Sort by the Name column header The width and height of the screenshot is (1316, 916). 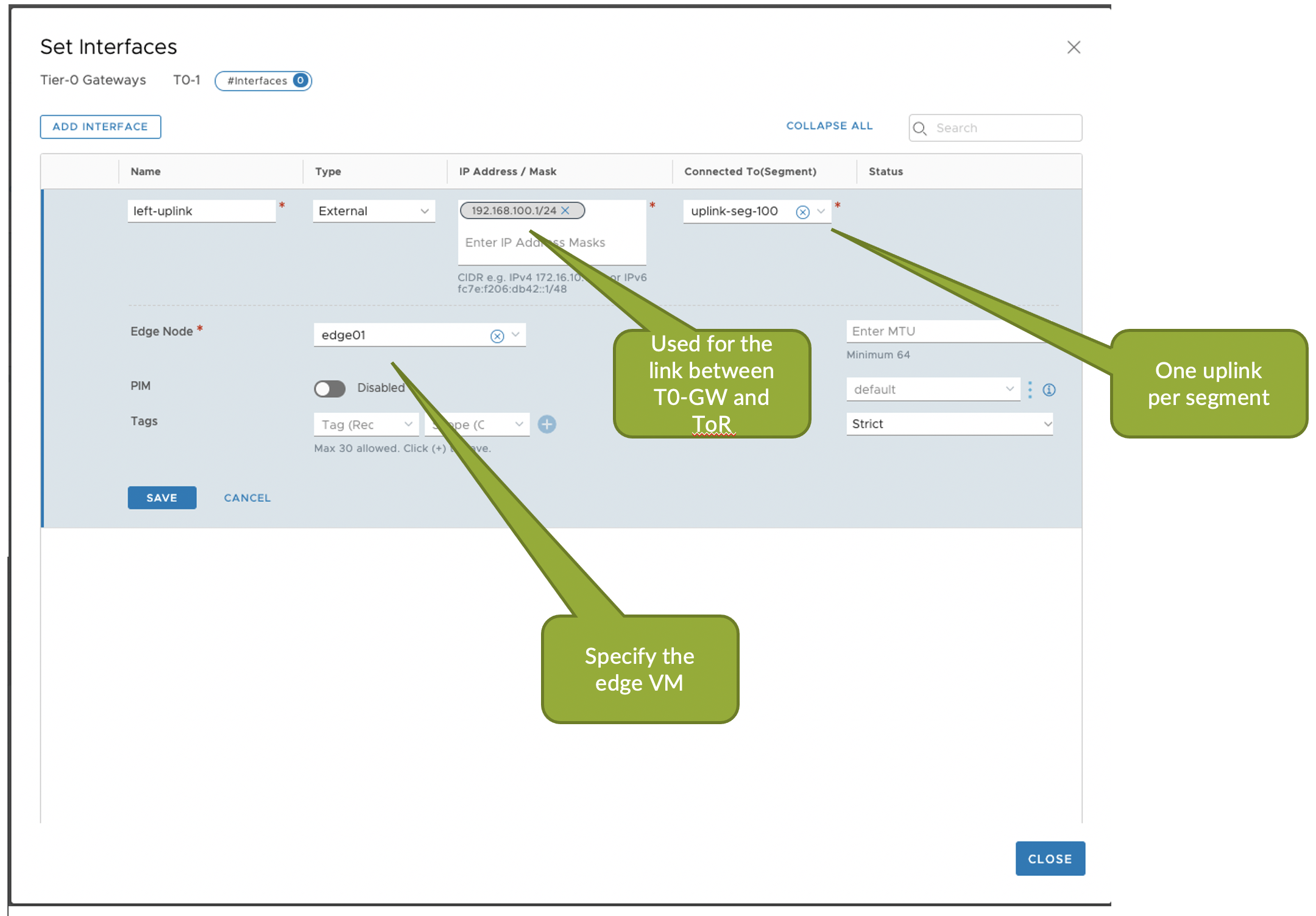pyautogui.click(x=146, y=172)
